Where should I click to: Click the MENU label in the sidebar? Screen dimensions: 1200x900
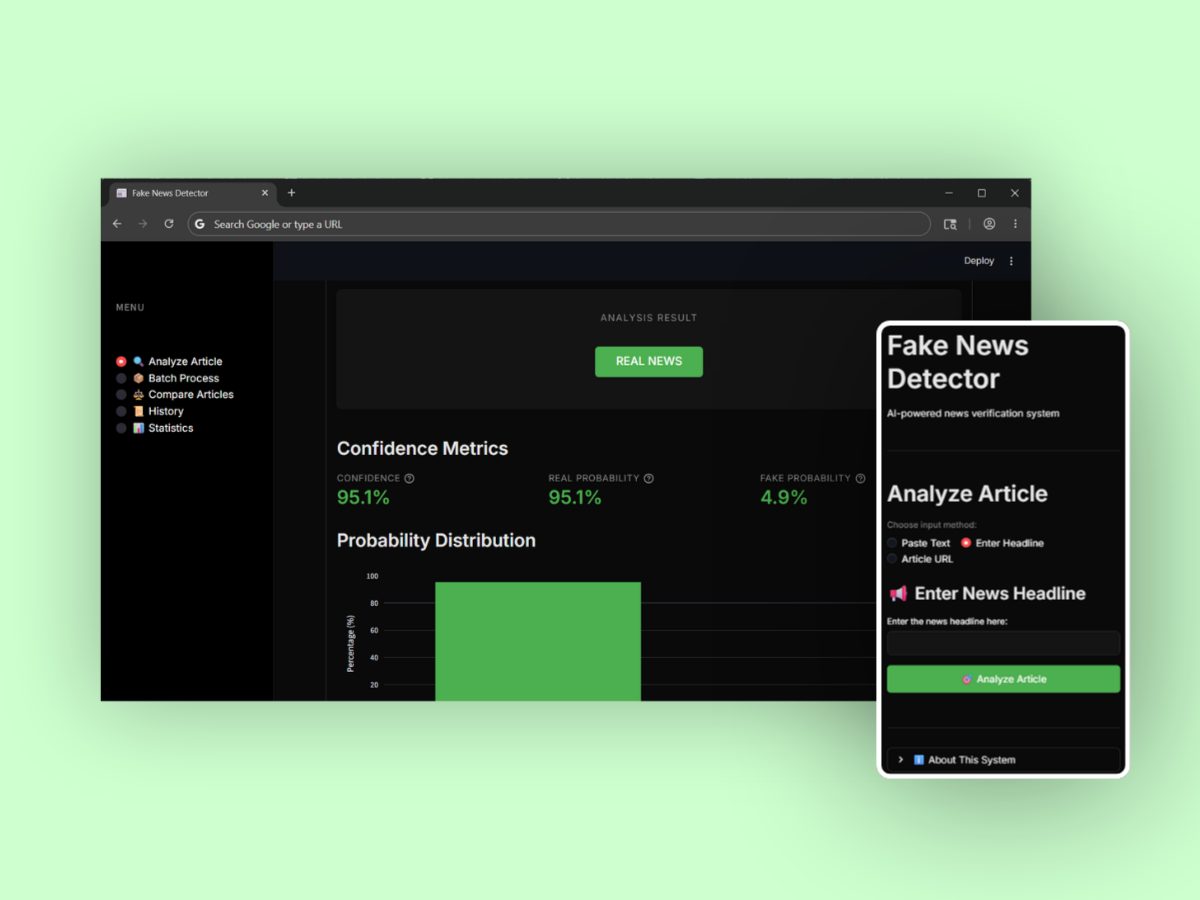pos(130,308)
